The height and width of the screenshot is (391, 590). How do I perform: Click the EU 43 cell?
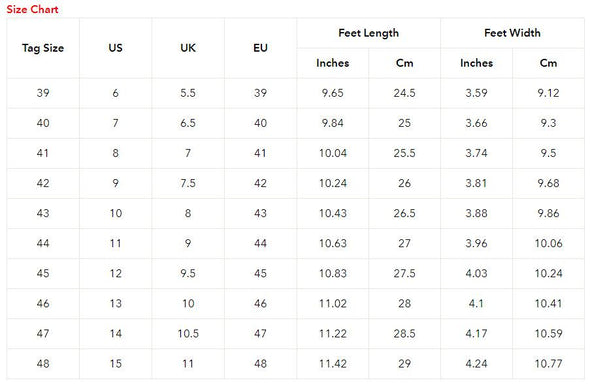[x=260, y=213]
